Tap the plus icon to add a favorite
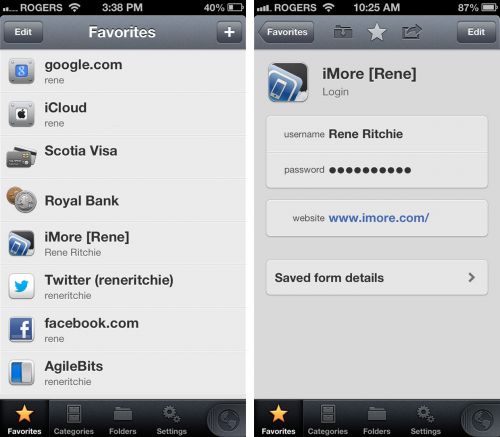 pyautogui.click(x=229, y=32)
